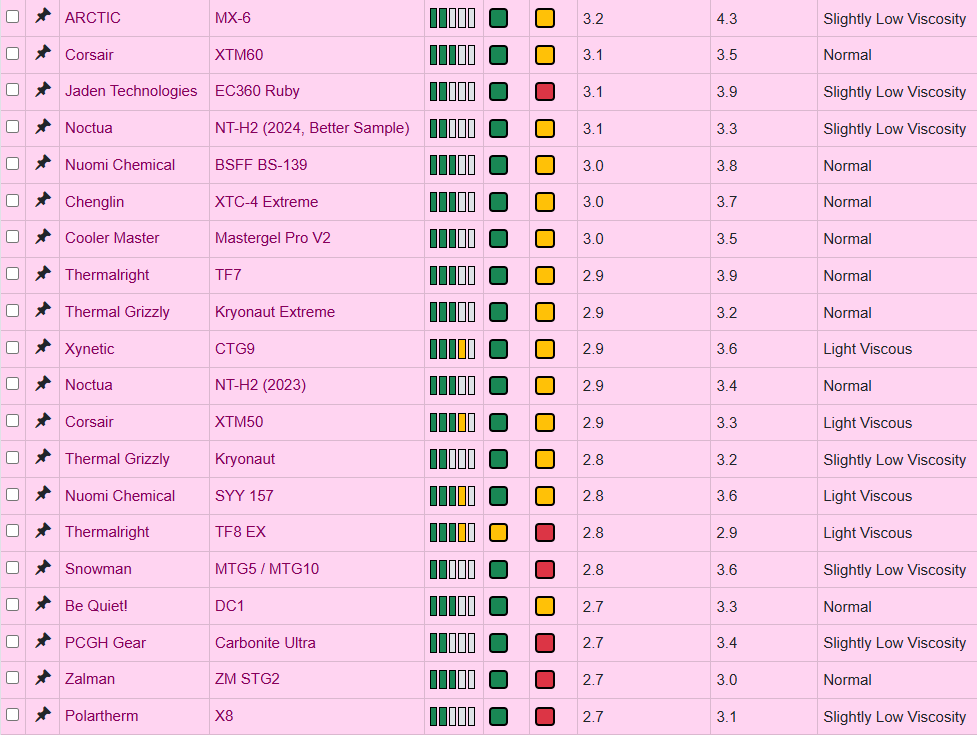This screenshot has height=736, width=977.
Task: Check the ARCTIC MX-6 checkbox
Action: 12,17
